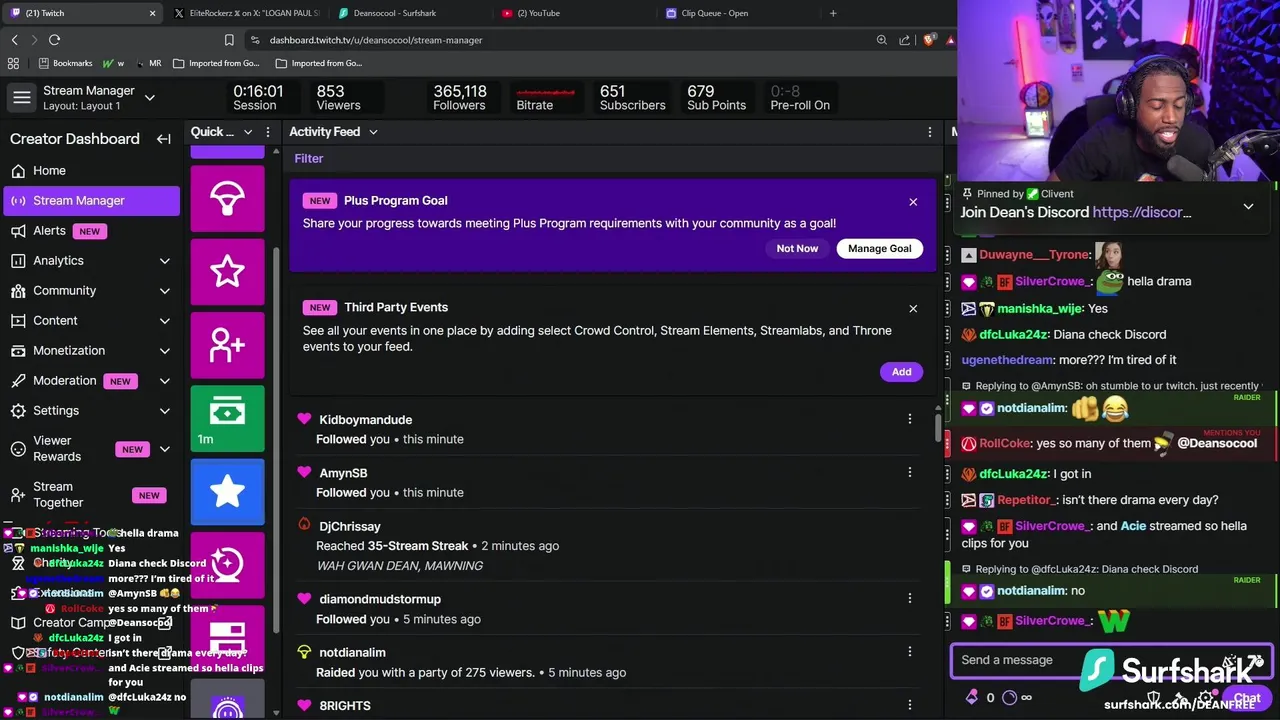The image size is (1280, 720).
Task: Click the Activity Feed Filter link
Action: [309, 158]
